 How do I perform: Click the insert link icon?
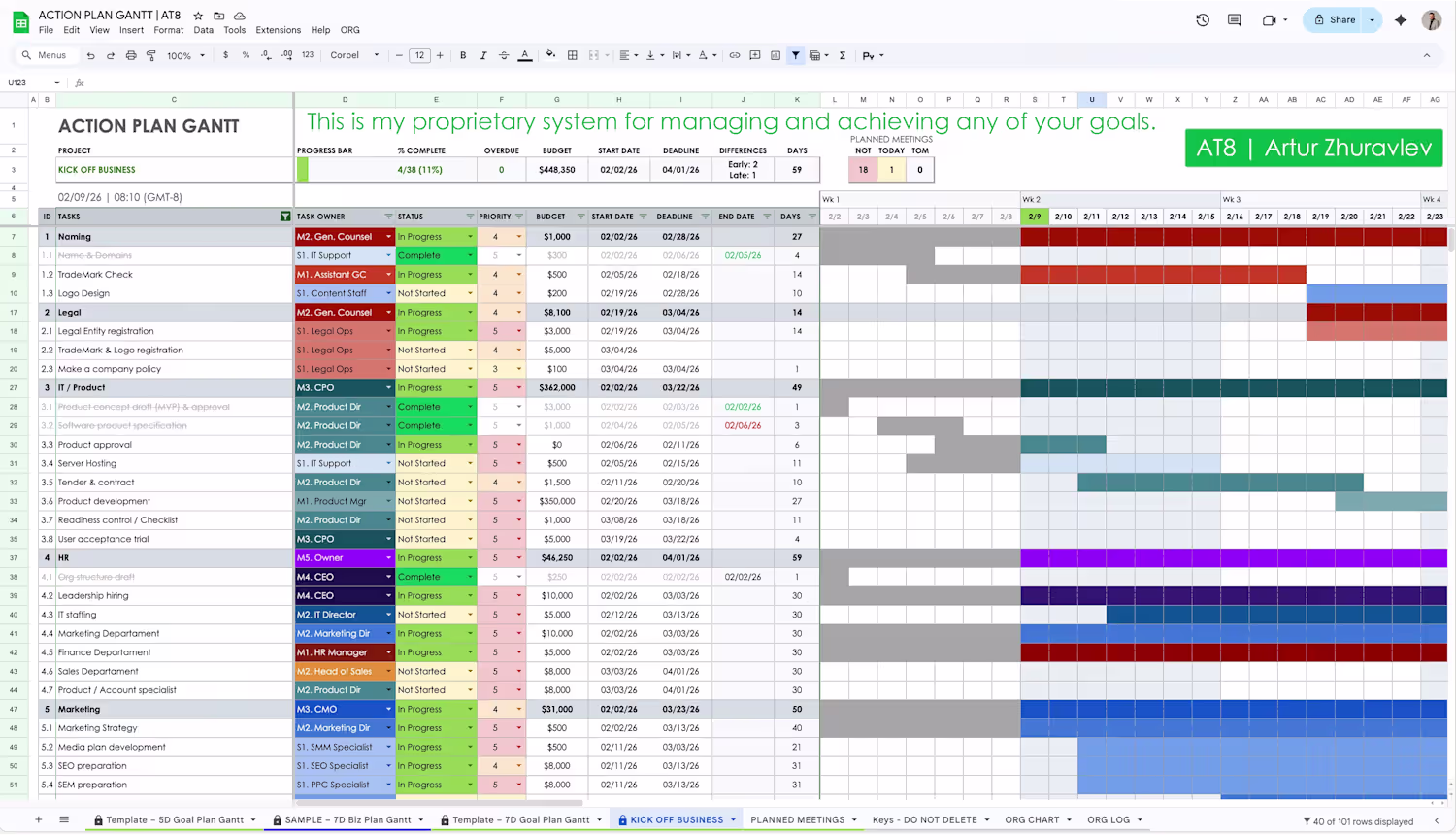tap(735, 55)
